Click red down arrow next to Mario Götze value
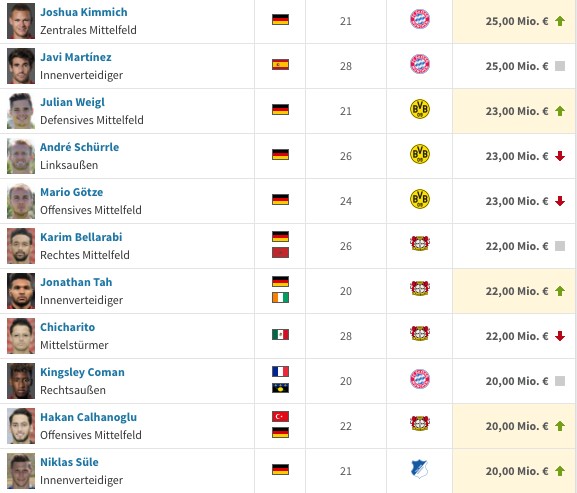 tap(560, 201)
